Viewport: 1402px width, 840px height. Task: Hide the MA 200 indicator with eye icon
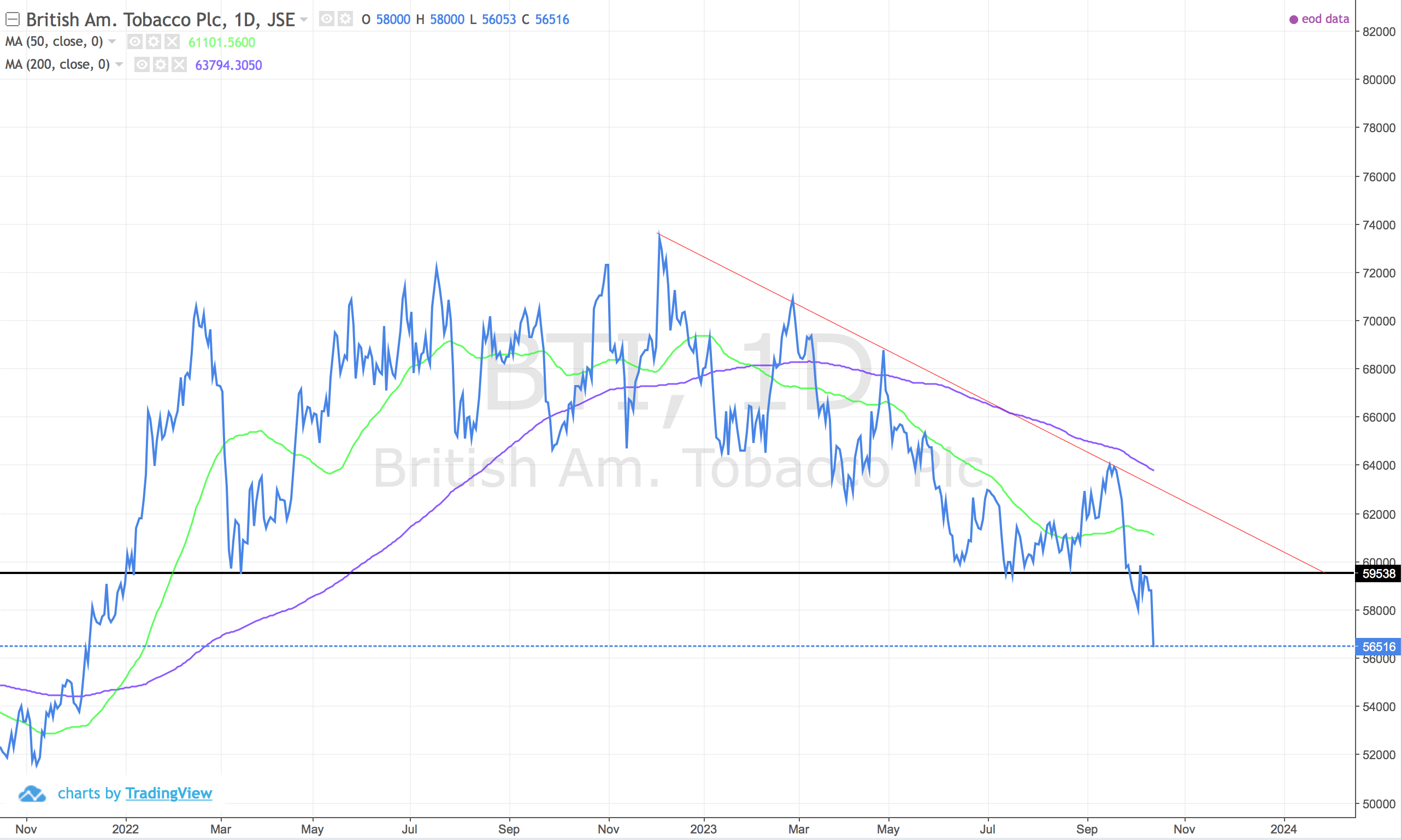point(142,64)
